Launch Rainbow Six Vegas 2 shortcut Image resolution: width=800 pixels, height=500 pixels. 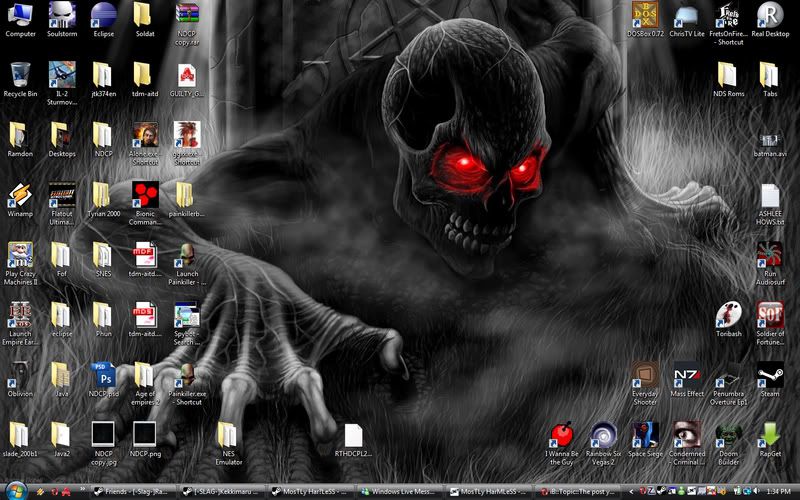[x=604, y=444]
